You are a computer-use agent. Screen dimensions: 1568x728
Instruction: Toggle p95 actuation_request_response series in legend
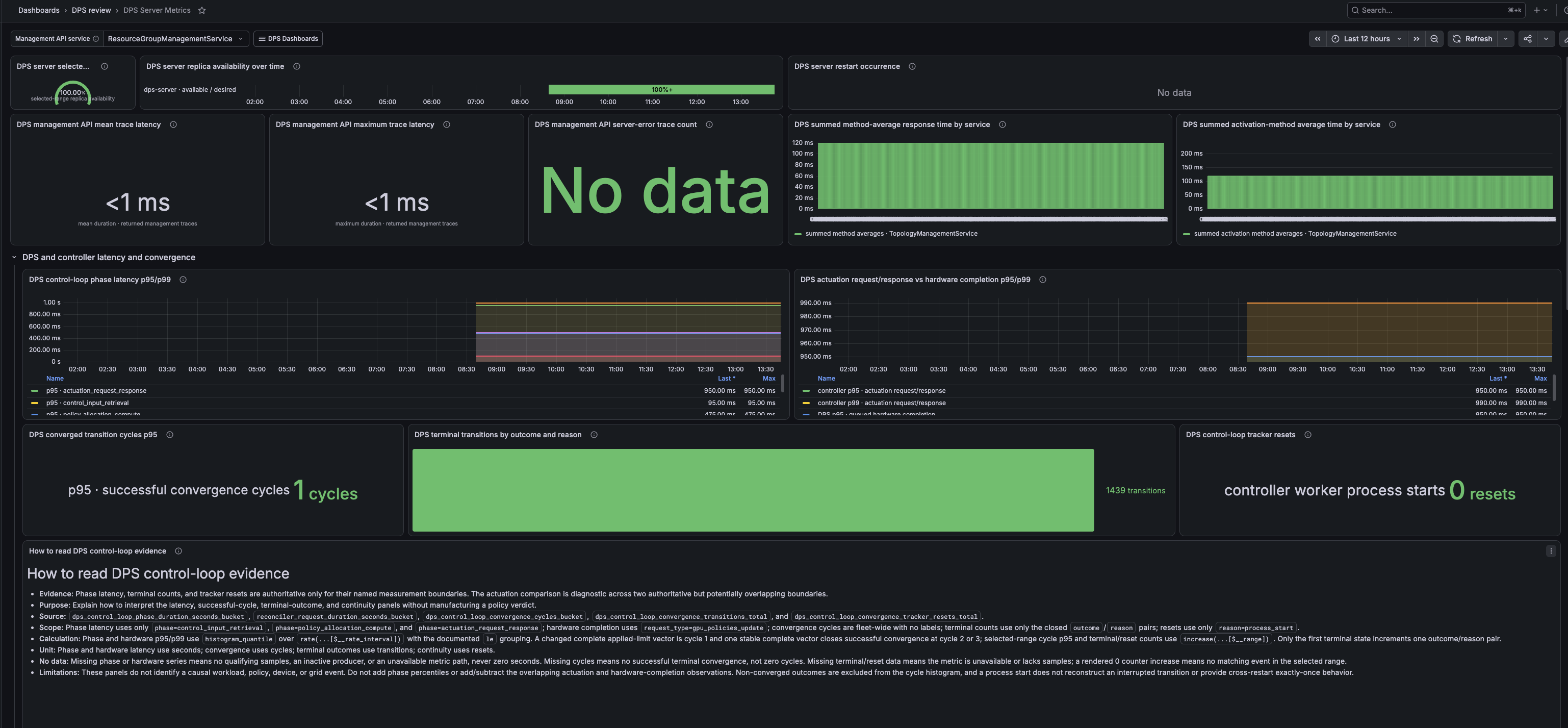[96, 391]
